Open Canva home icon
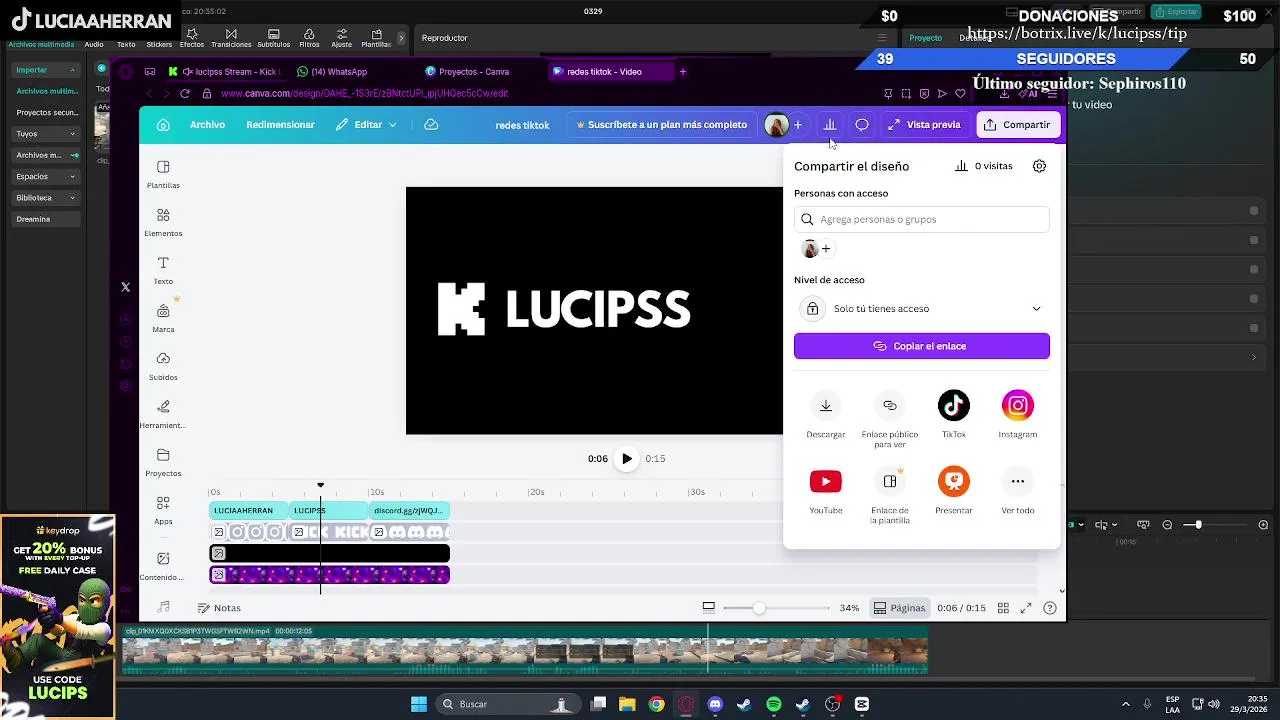The width and height of the screenshot is (1280, 720). point(163,125)
